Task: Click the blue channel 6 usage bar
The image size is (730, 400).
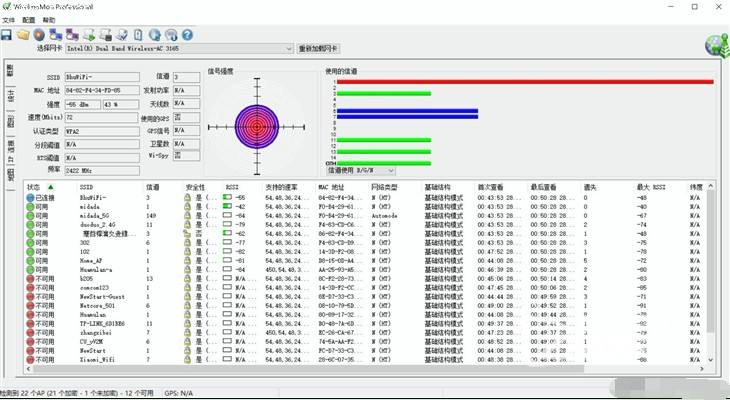Action: 407,111
